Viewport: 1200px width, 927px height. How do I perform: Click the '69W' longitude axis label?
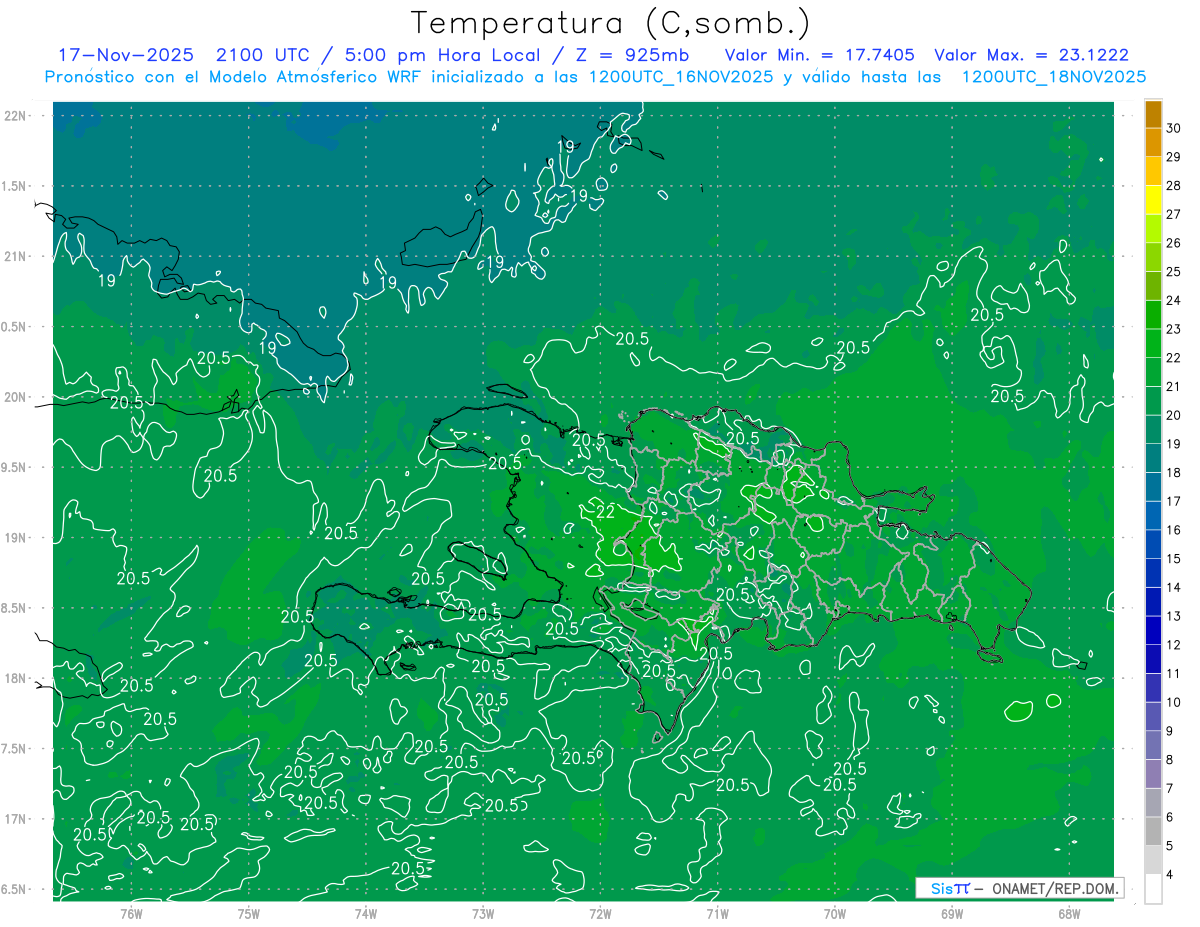pos(952,913)
